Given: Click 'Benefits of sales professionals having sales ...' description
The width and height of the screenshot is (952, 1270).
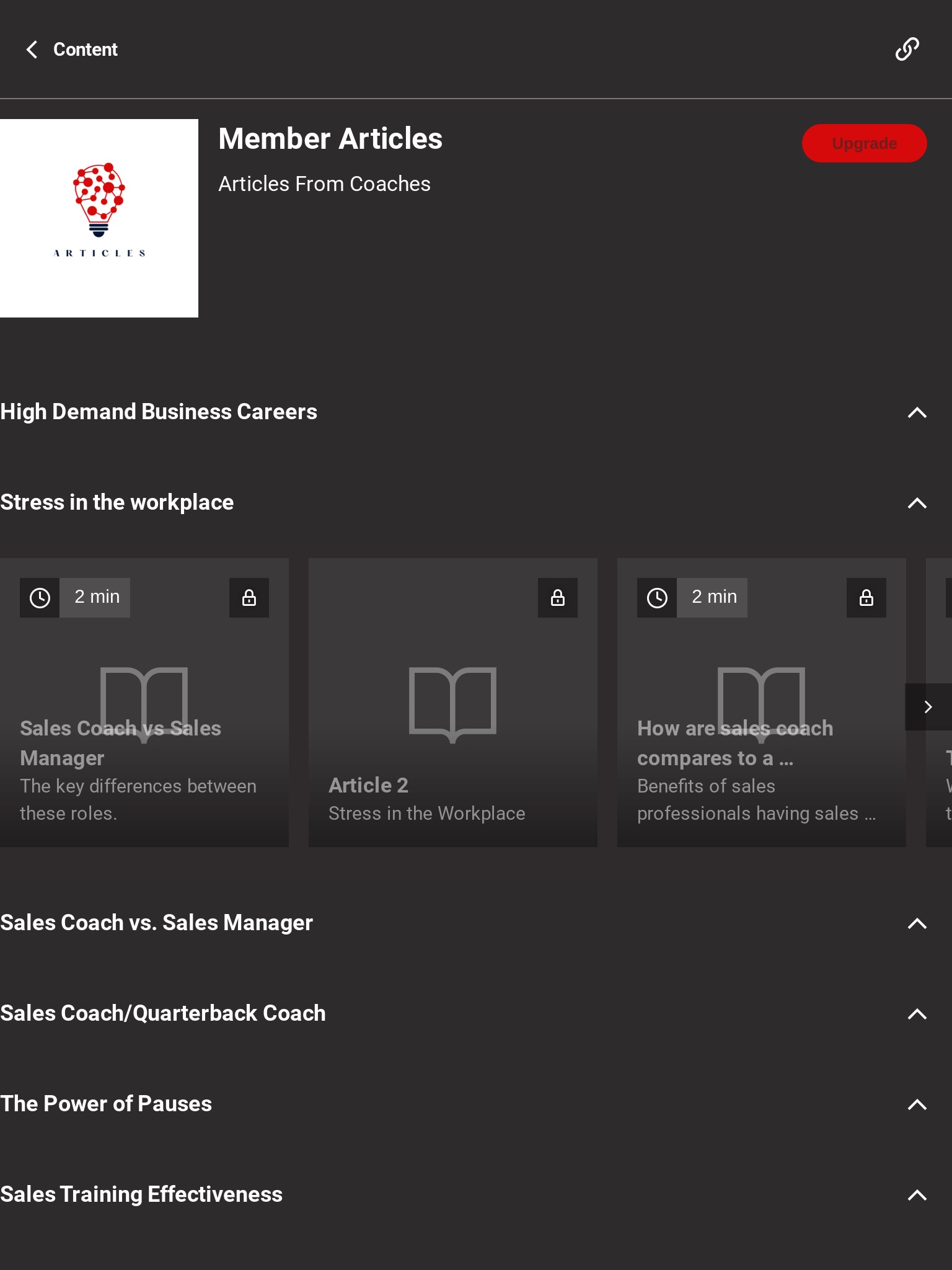Looking at the screenshot, I should click(757, 799).
